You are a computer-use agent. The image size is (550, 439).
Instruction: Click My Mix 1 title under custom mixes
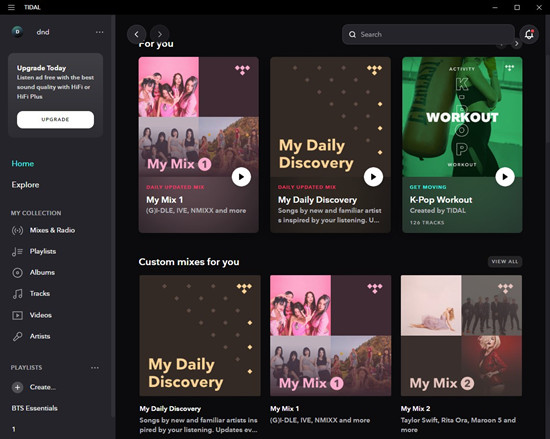284,408
